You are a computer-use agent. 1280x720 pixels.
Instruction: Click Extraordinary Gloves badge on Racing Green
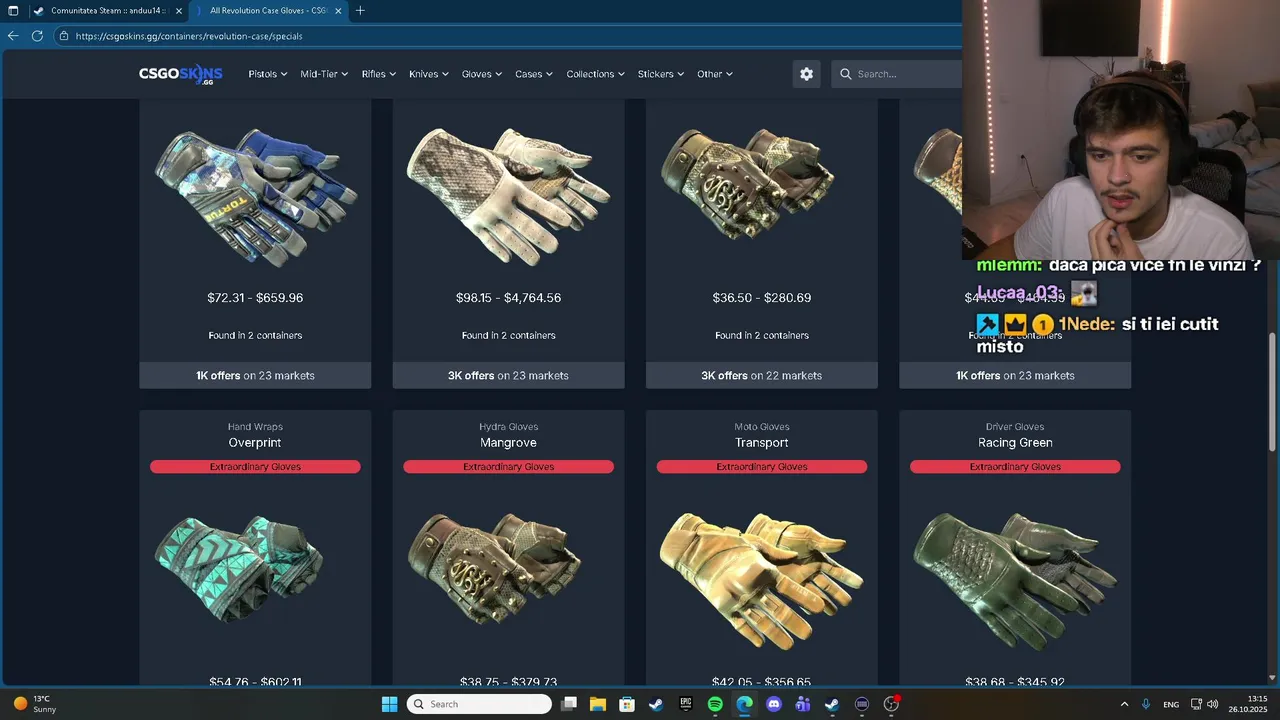1015,467
